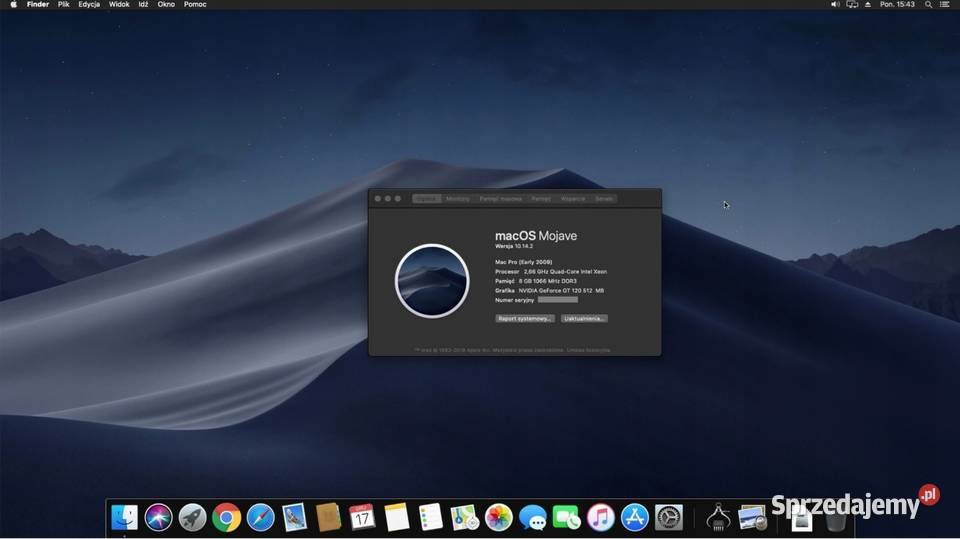
Task: Open System Information calipers icon in Dock
Action: point(718,518)
